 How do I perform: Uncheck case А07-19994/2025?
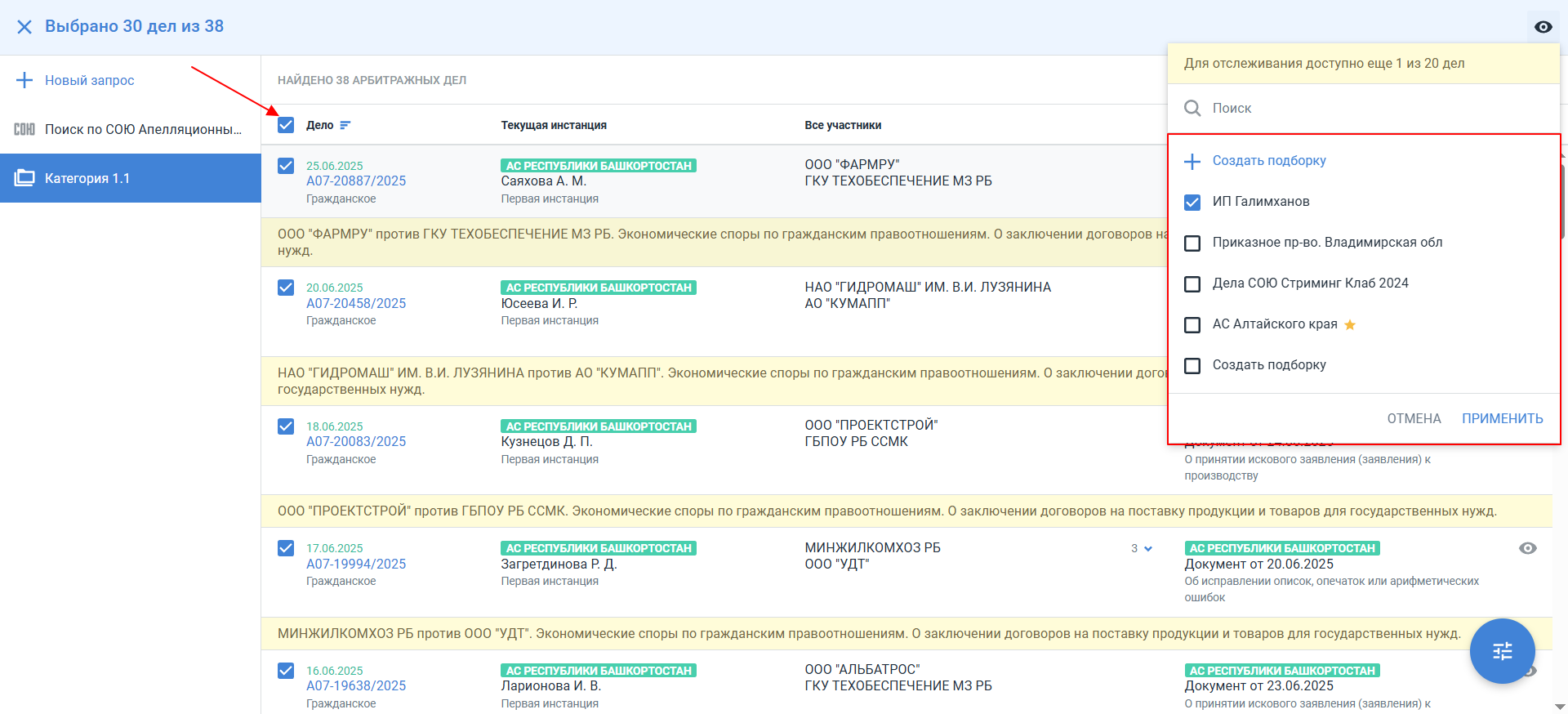coord(286,548)
